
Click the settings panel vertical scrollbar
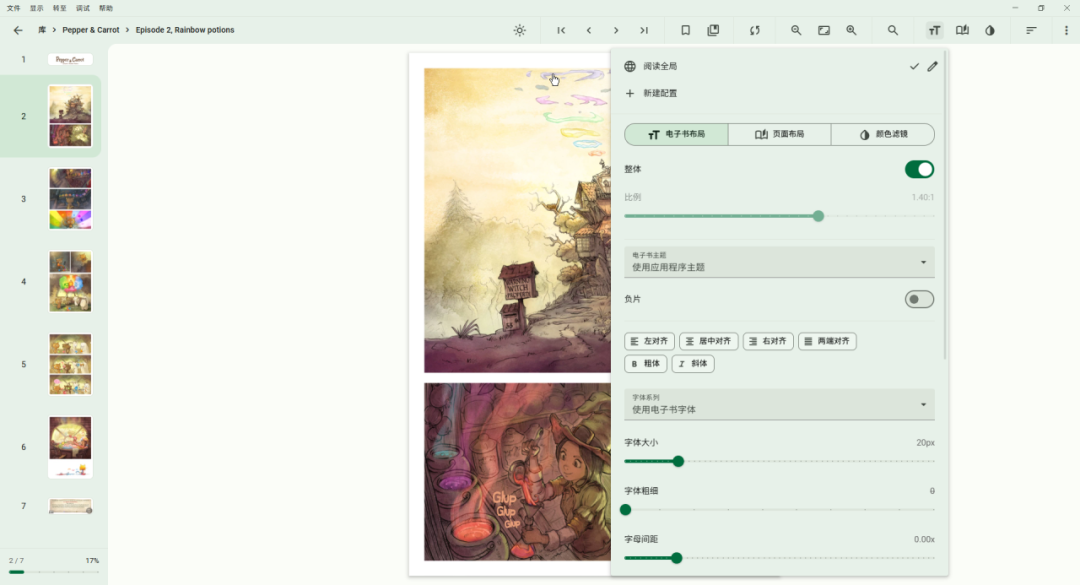click(x=945, y=207)
